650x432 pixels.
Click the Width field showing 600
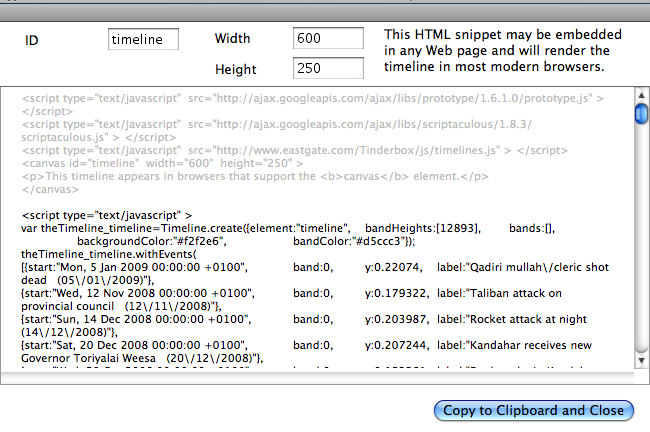328,38
